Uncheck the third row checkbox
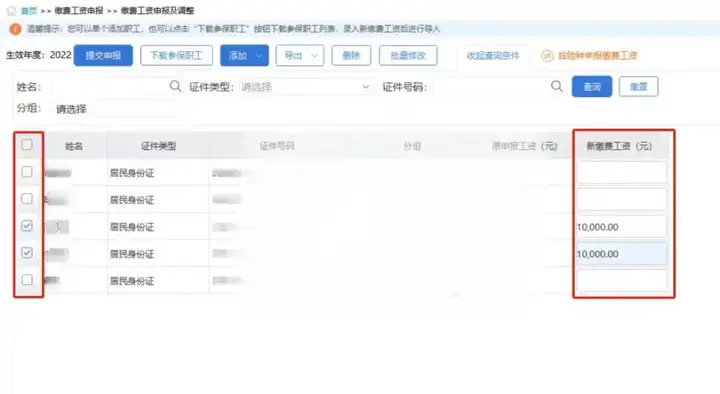This screenshot has width=720, height=394. pyautogui.click(x=27, y=225)
